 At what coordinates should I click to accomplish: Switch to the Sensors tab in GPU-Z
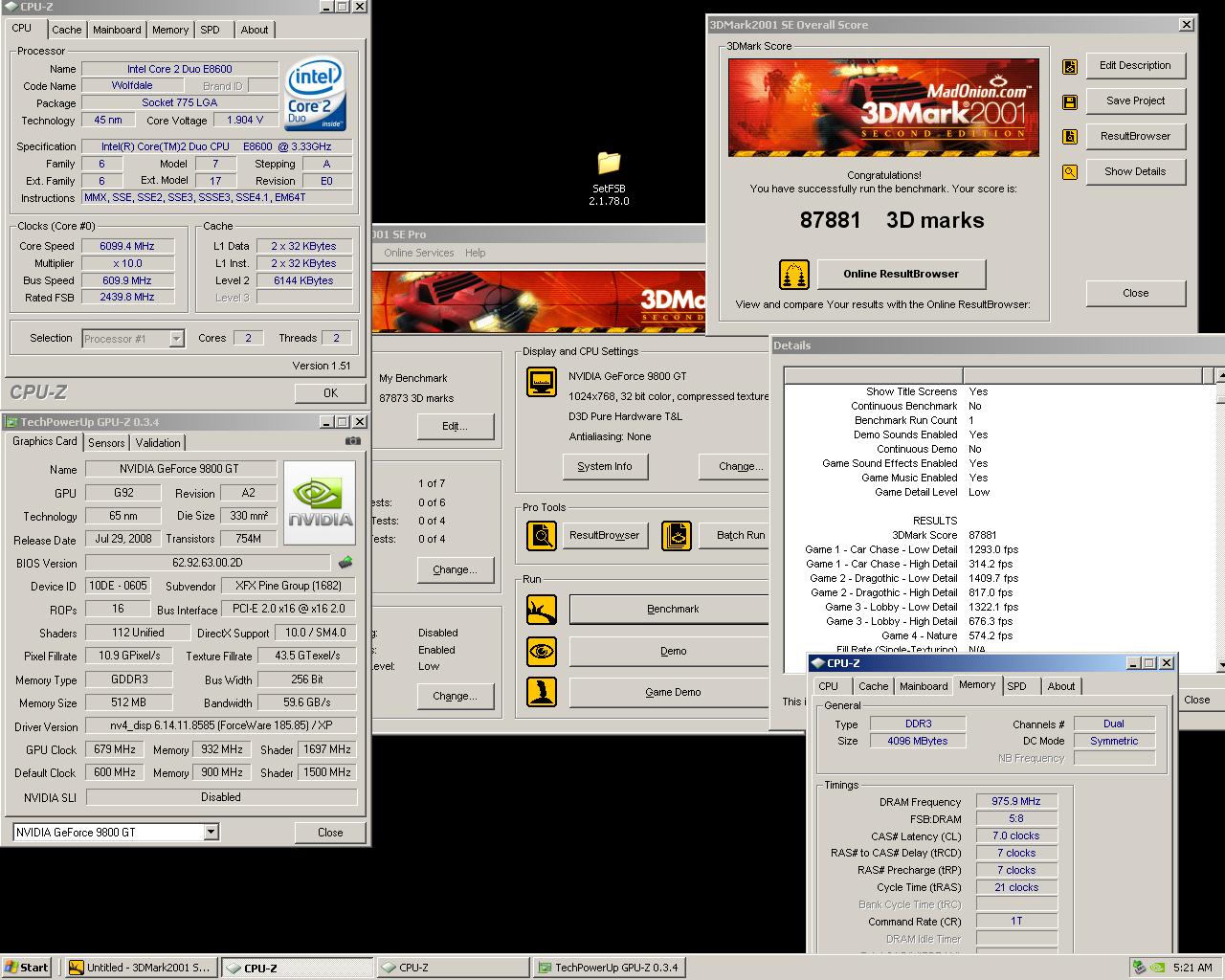[106, 443]
